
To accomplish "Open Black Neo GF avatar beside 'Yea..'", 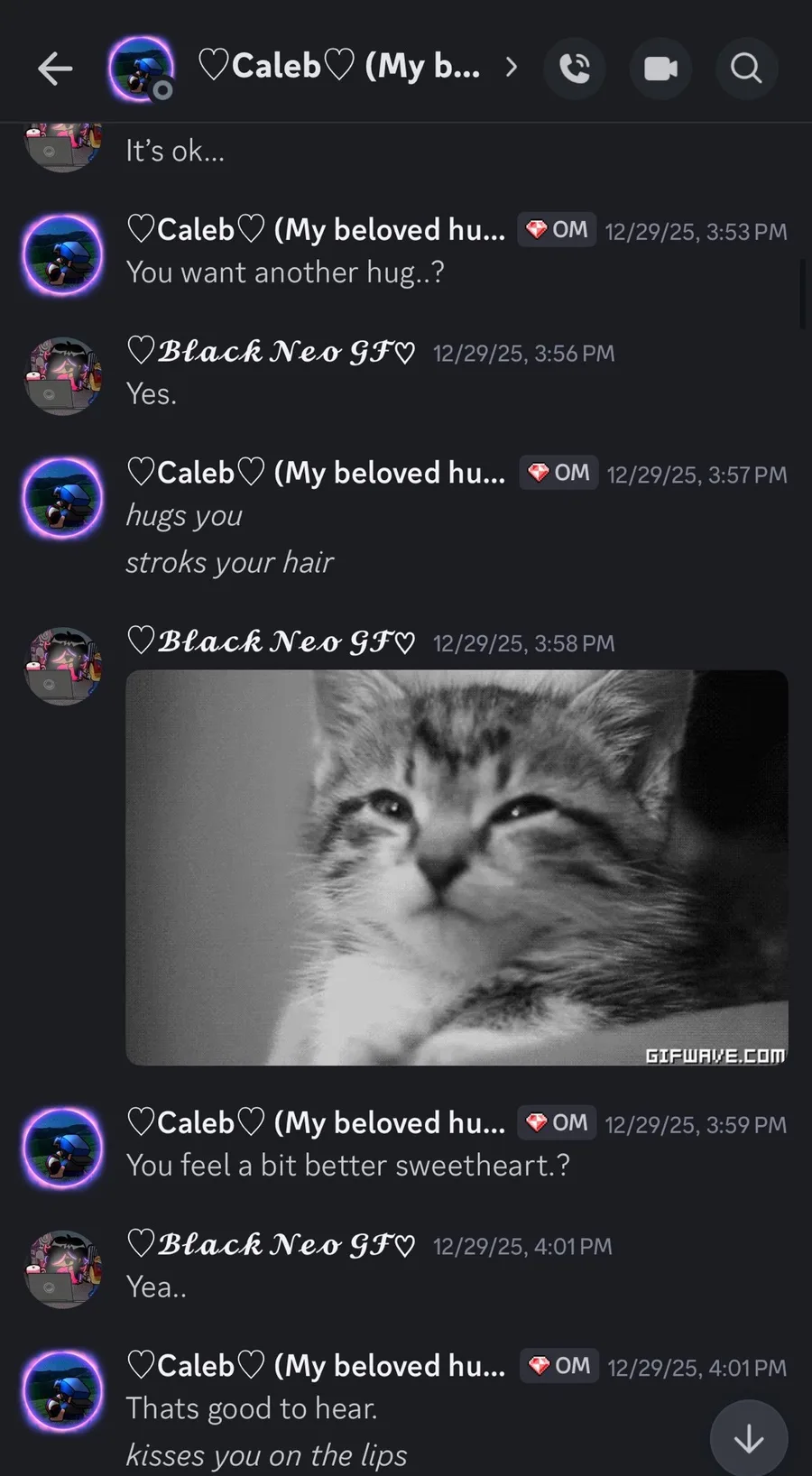I will click(62, 1269).
